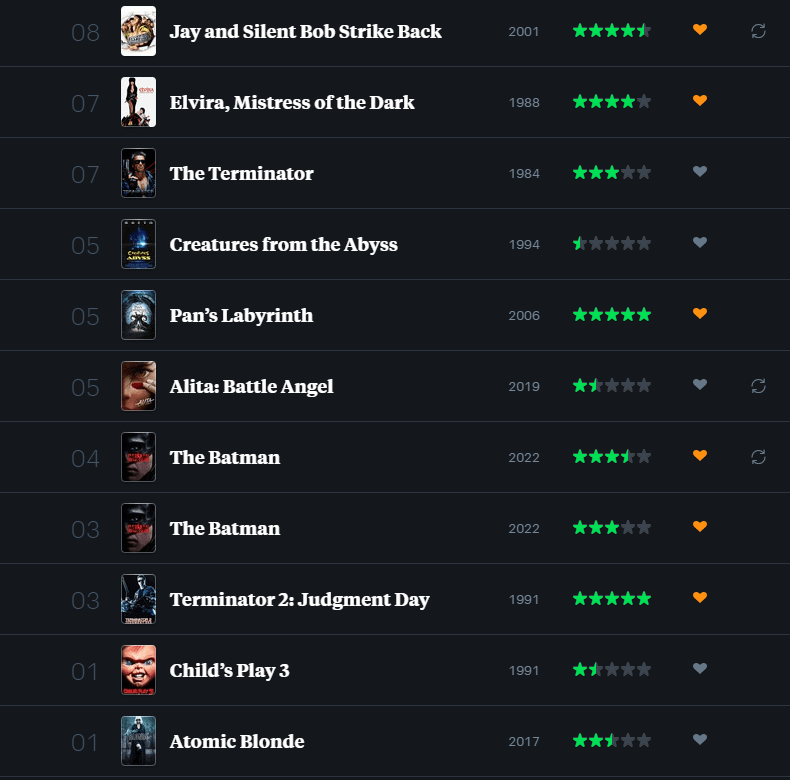Click the rewatch icon on Alita: Battle Angel row
This screenshot has width=790, height=780.
coord(758,386)
